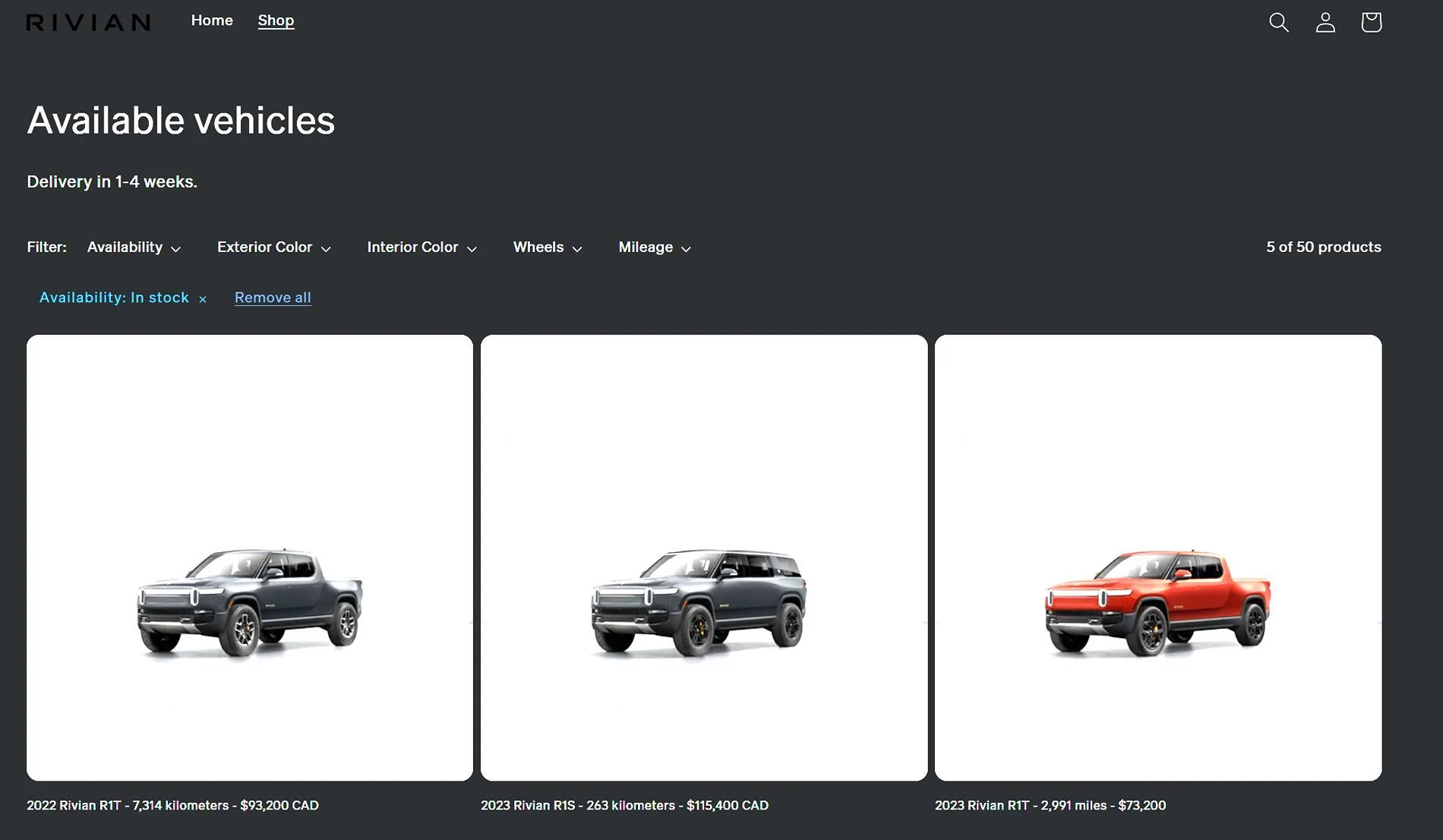Viewport: 1443px width, 840px height.
Task: Click the 'Delivery in 1-4 weeks.' text
Action: pyautogui.click(x=112, y=182)
